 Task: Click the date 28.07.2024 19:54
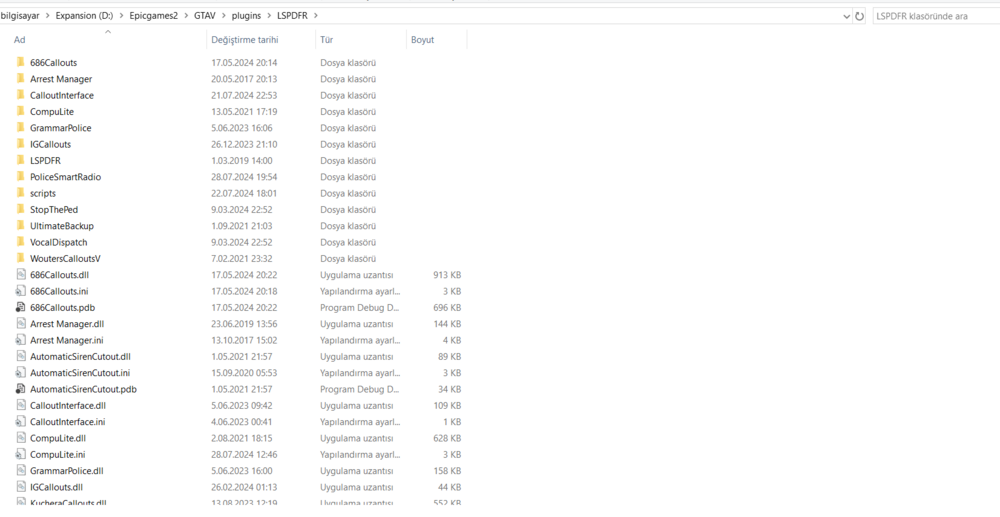tap(244, 177)
